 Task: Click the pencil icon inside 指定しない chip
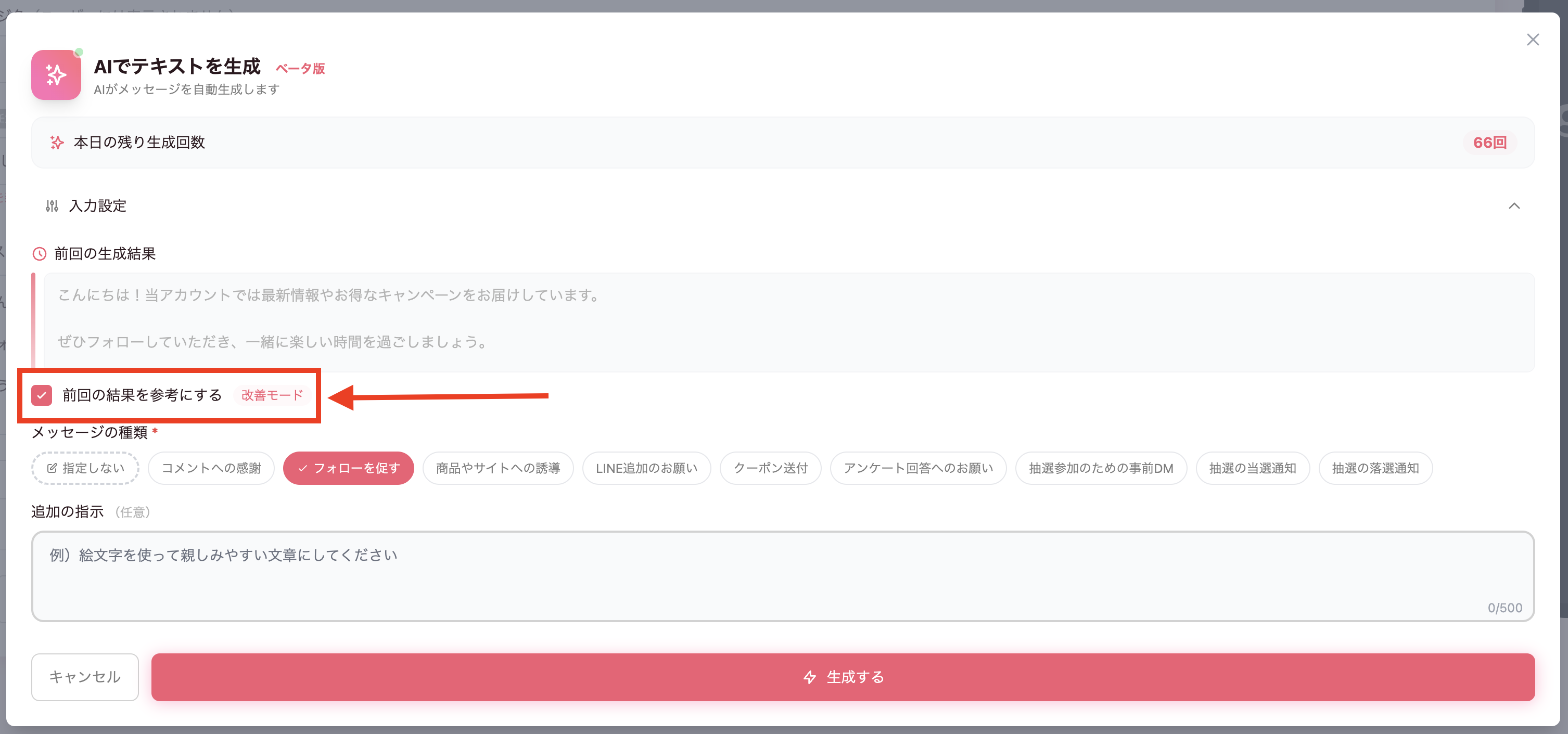coord(53,468)
